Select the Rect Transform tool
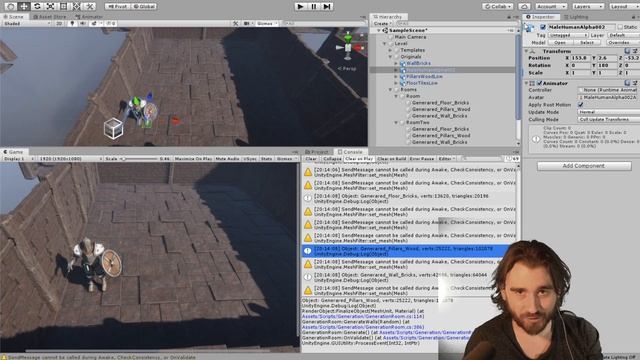 [63, 6]
